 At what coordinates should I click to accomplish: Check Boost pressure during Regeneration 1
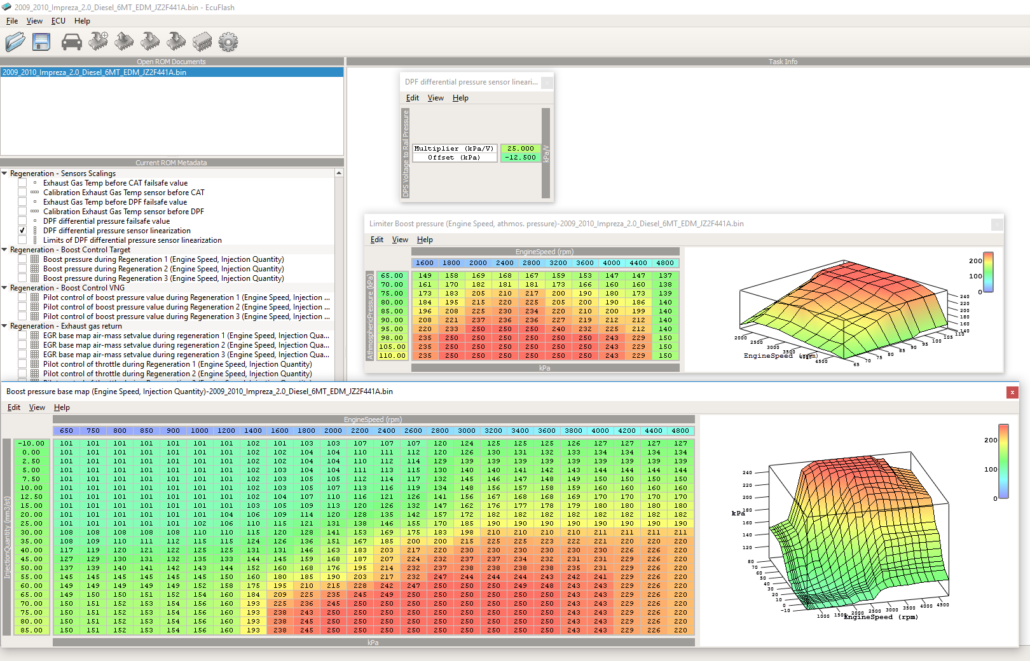tap(23, 259)
